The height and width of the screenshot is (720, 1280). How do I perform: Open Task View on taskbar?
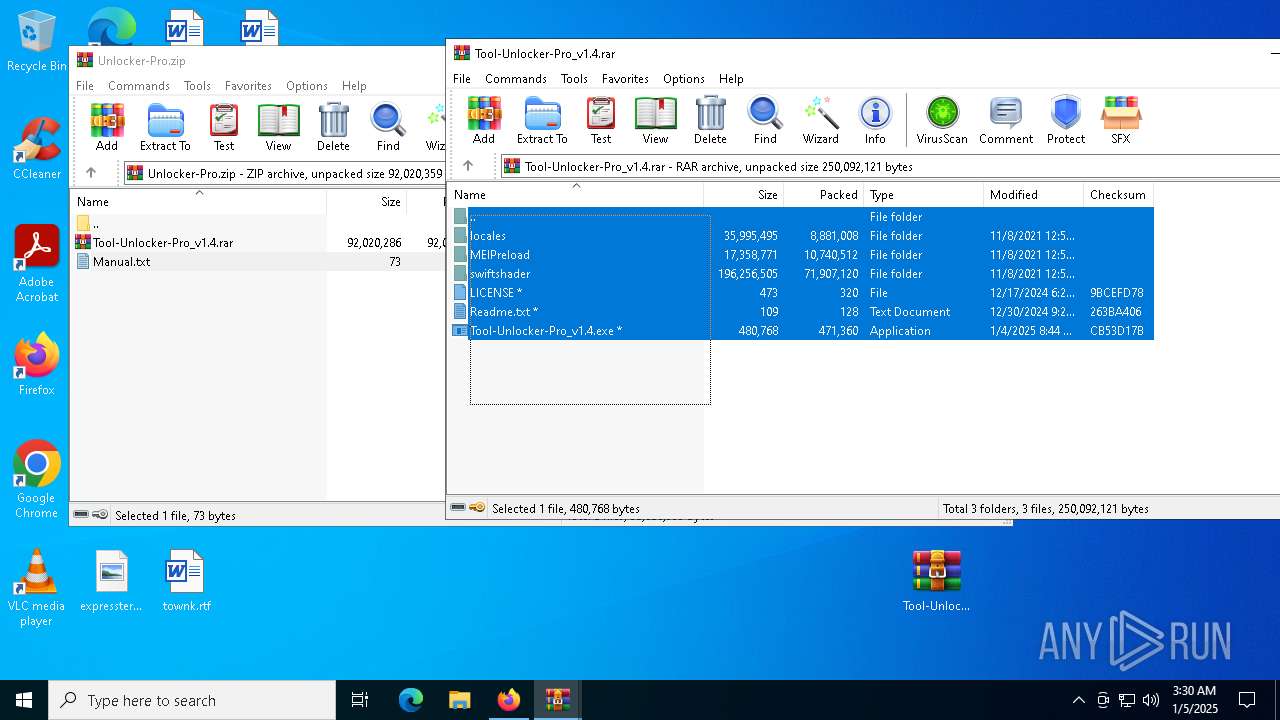[360, 700]
